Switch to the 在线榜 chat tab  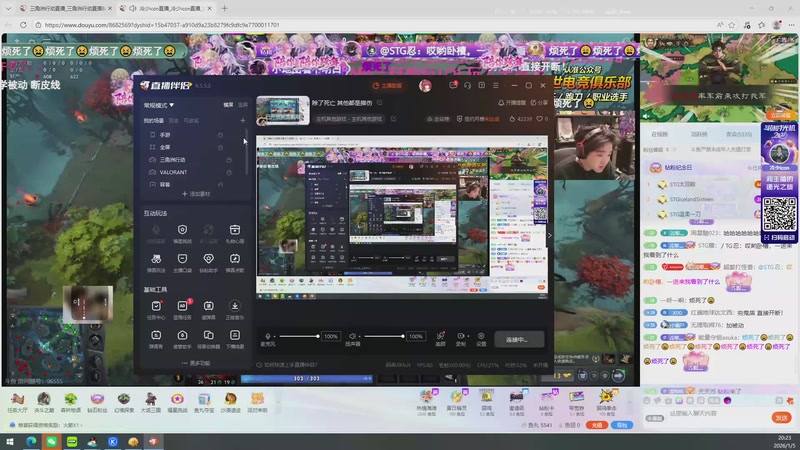659,135
